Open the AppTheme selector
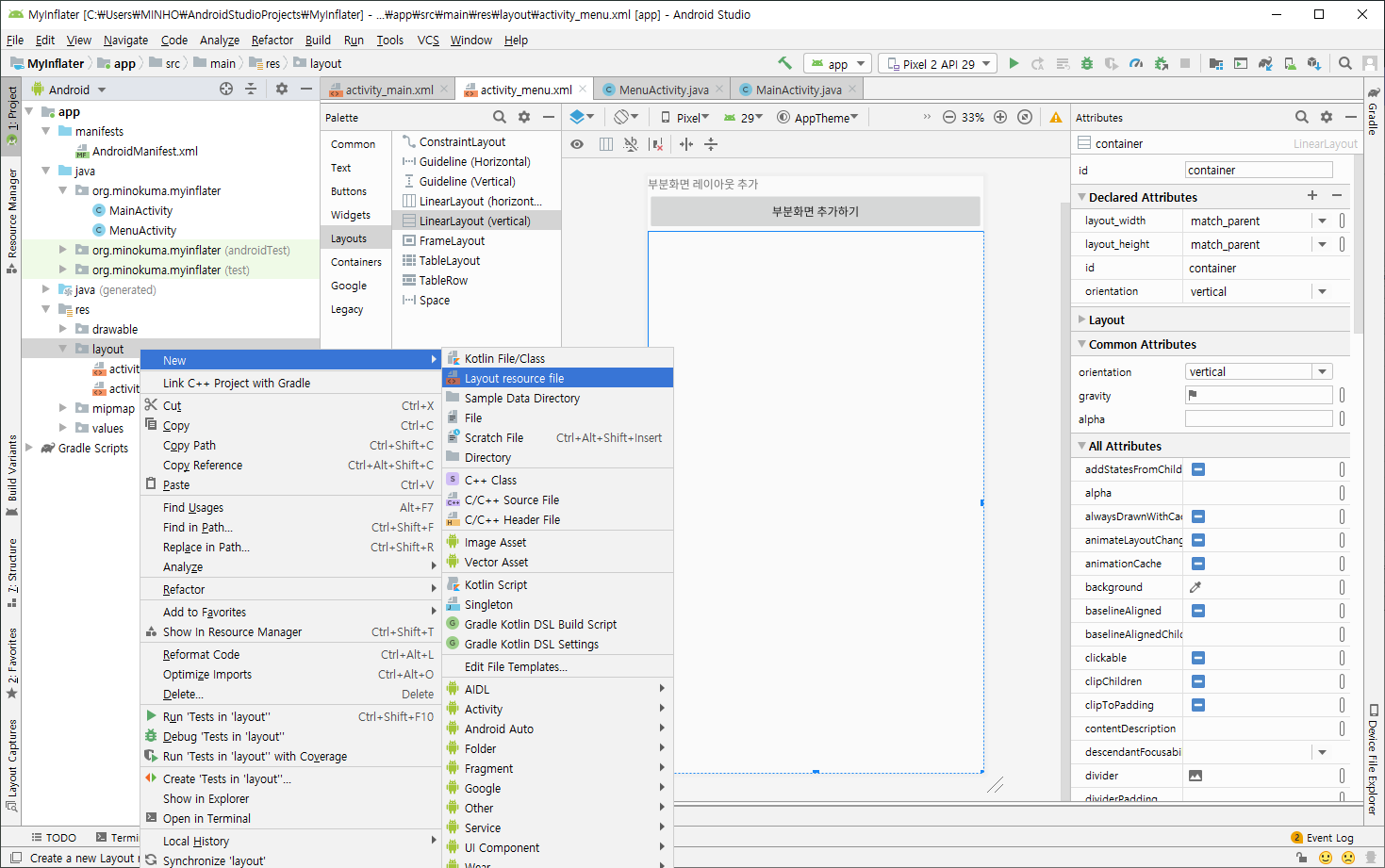 [817, 118]
